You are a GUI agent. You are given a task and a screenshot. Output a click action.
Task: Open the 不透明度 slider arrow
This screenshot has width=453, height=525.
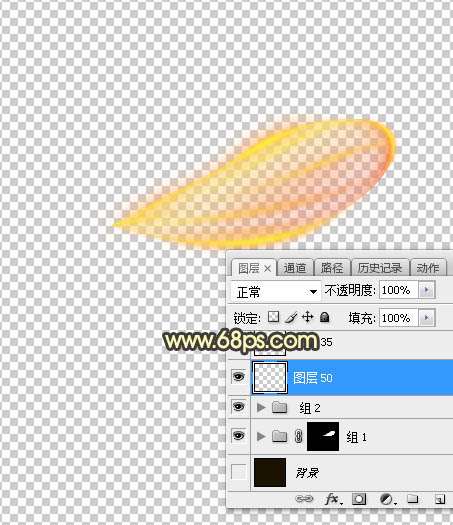tap(427, 290)
